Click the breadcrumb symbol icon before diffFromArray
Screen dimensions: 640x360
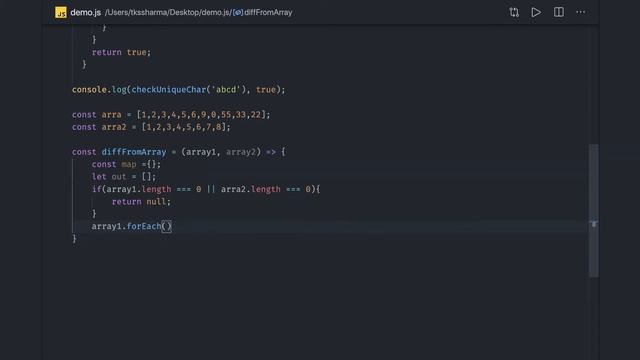coord(238,13)
